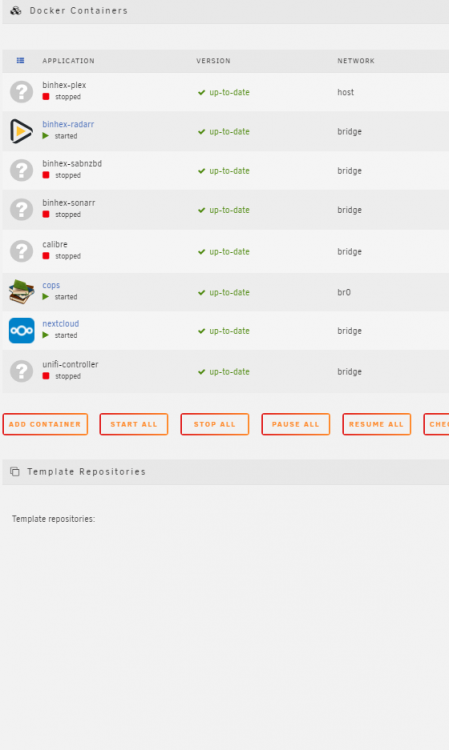Click the red stopped indicator for binhex-plex
449x750 pixels.
point(46,97)
